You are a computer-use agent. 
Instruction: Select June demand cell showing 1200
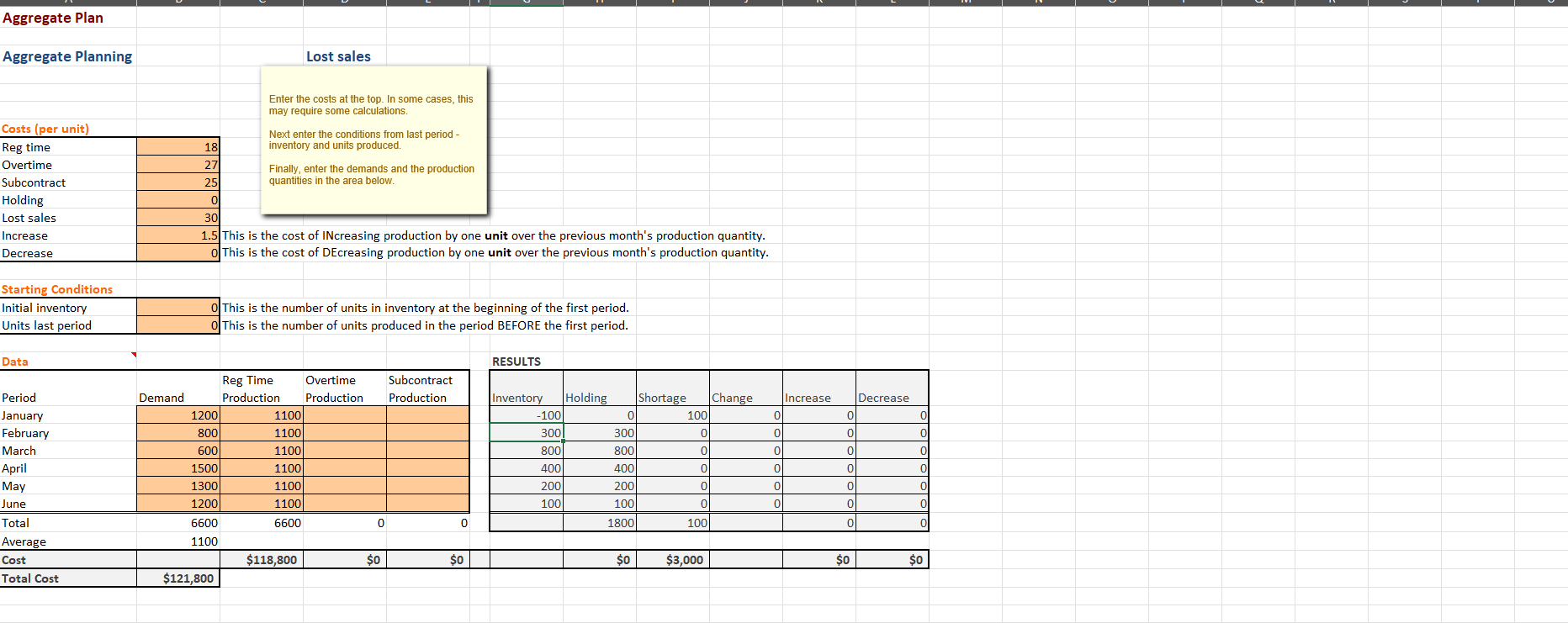pos(178,504)
